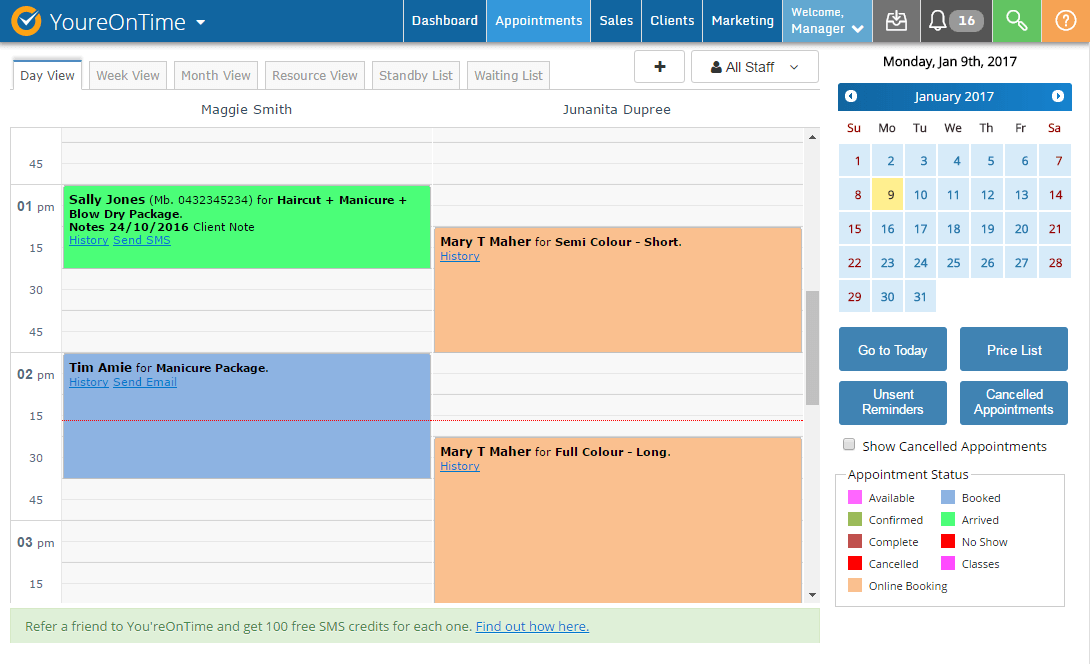Click the Booked status color swatch
The width and height of the screenshot is (1090, 664).
tap(948, 497)
